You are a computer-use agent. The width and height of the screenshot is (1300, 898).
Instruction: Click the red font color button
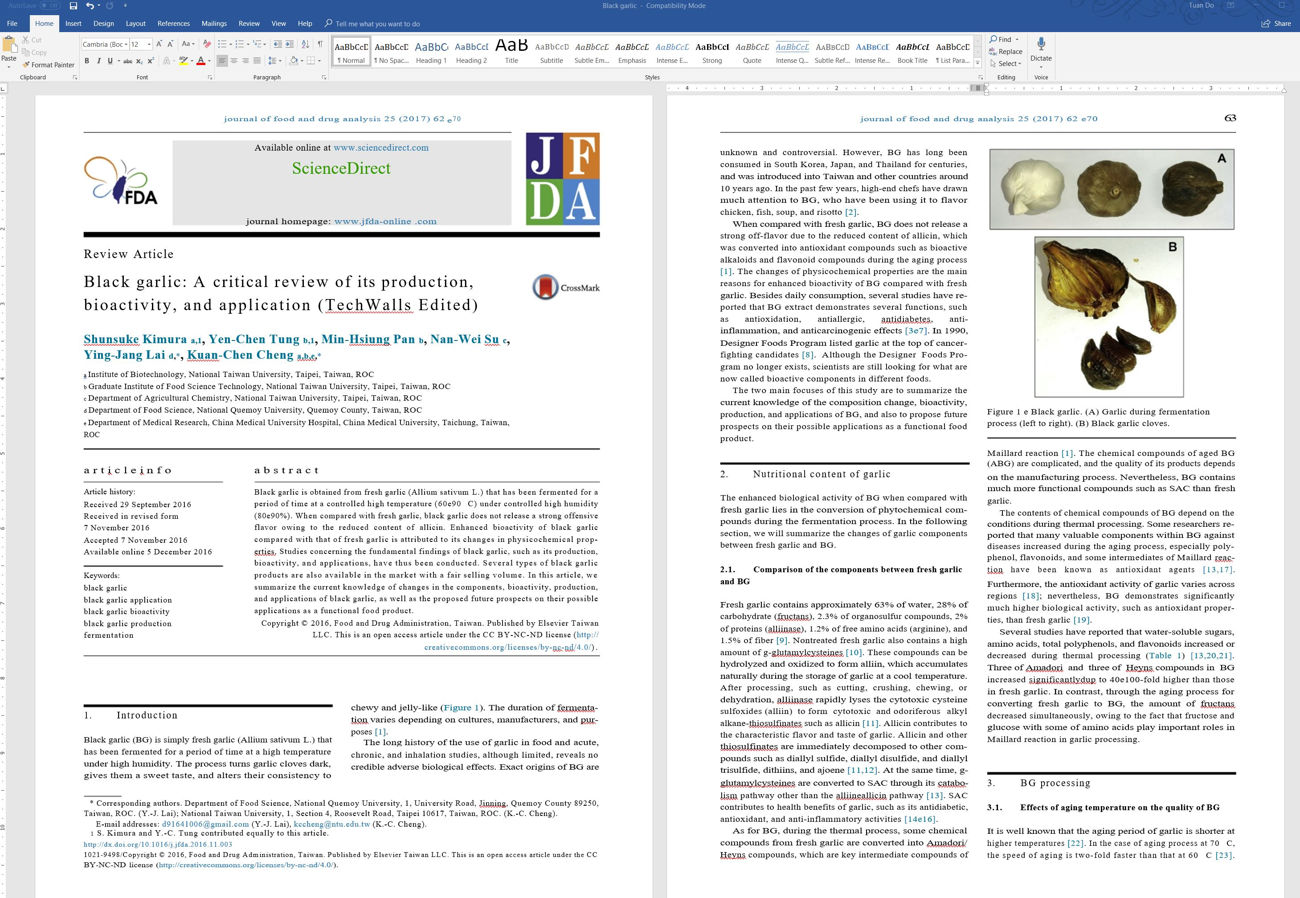(x=200, y=61)
